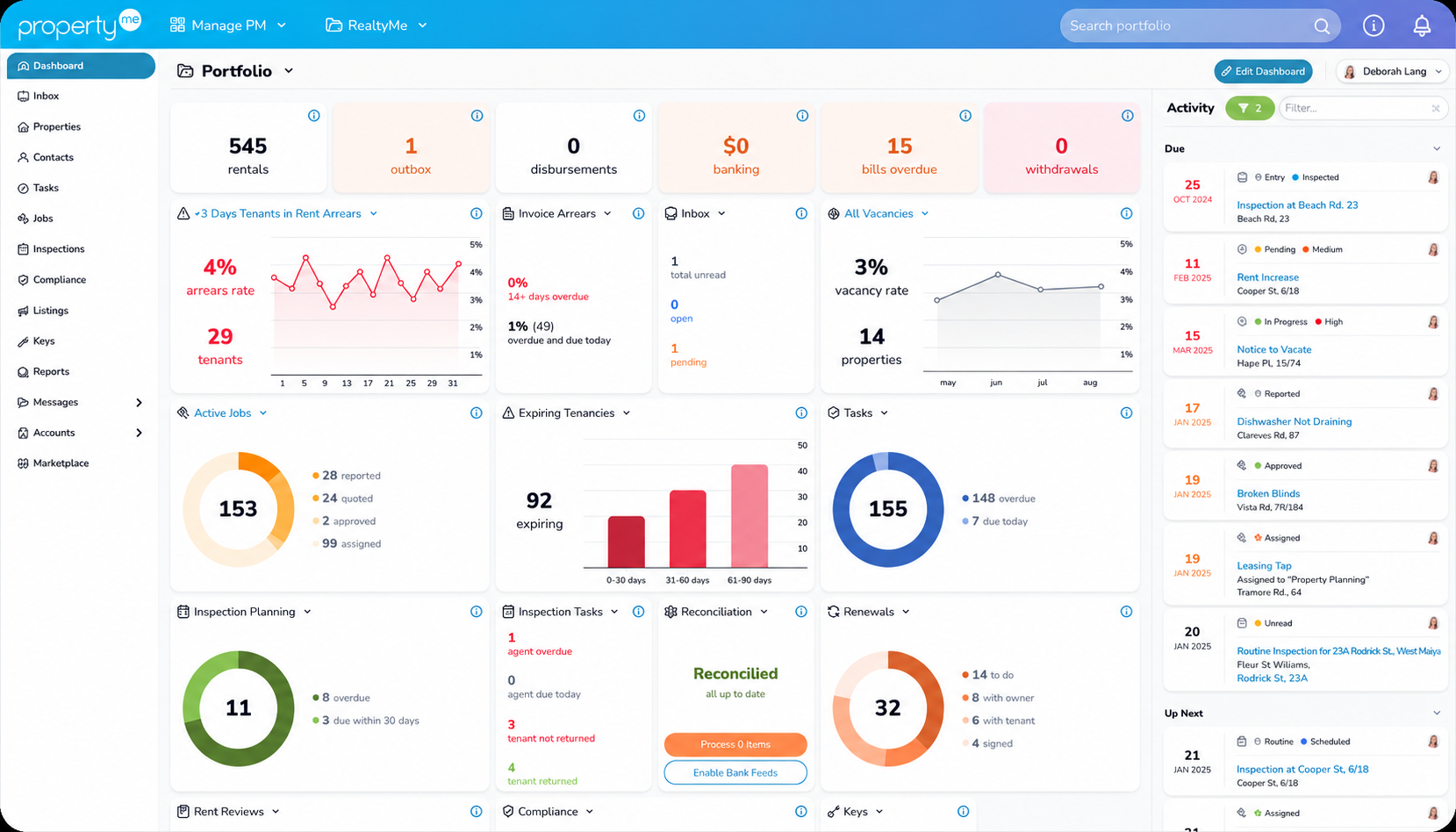Open the Renewals widget dropdown
Image resolution: width=1456 pixels, height=832 pixels.
[x=906, y=612]
